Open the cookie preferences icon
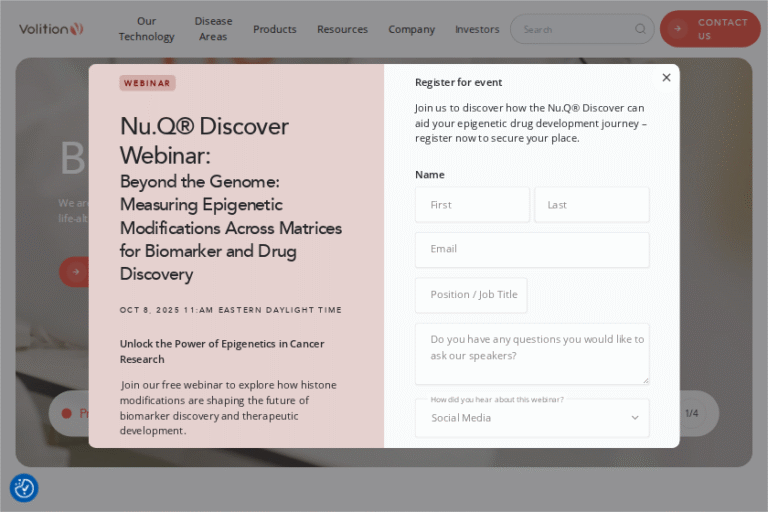This screenshot has width=768, height=512. [x=24, y=488]
